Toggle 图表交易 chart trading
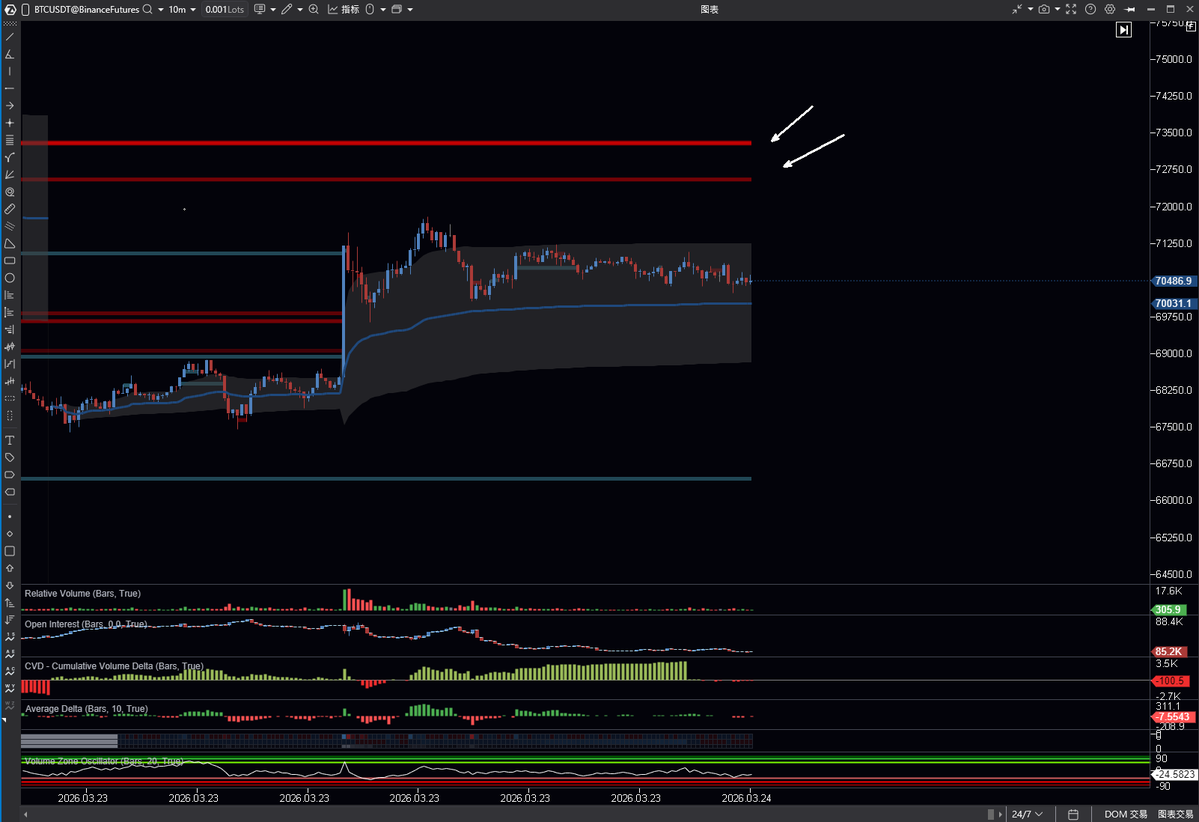The height and width of the screenshot is (822, 1199). (1175, 814)
